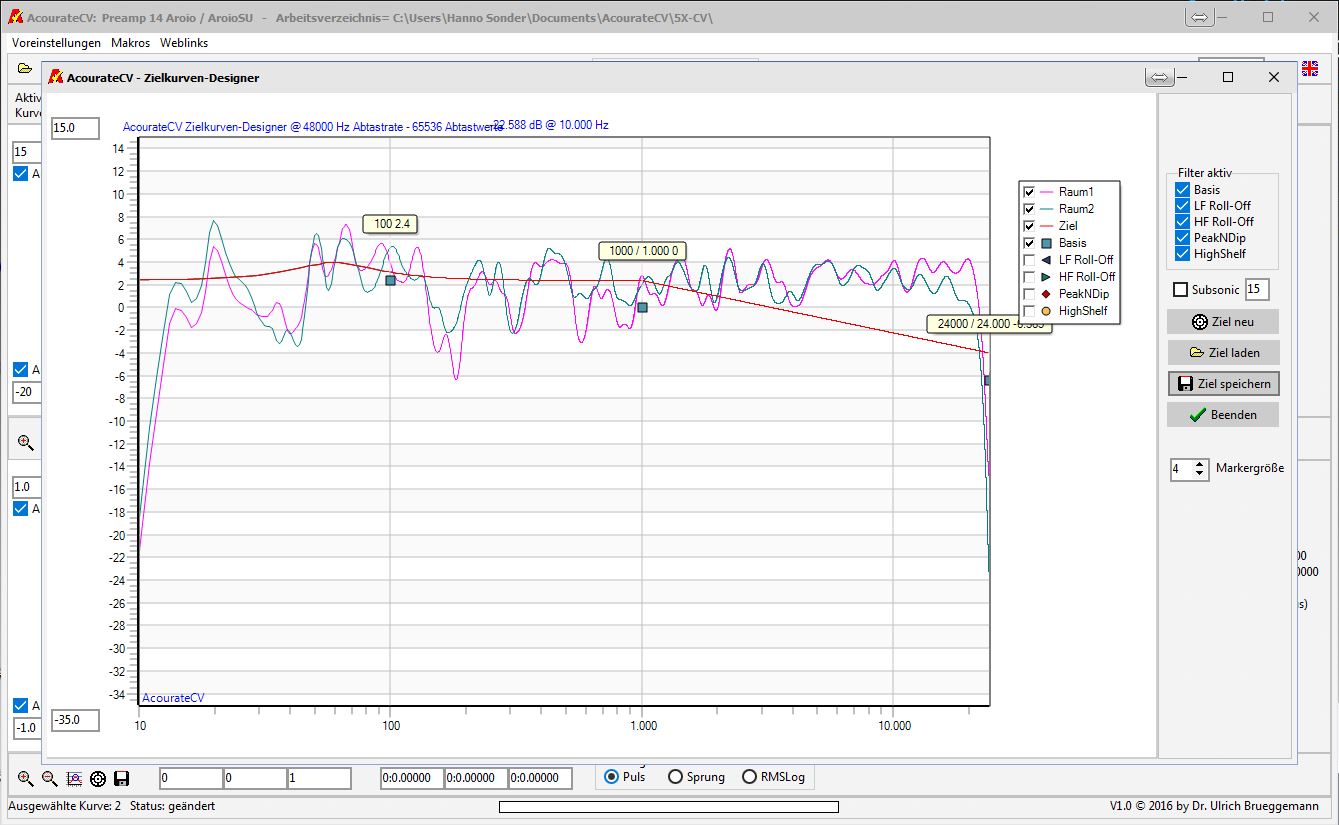Click the progress bar in status area
This screenshot has height=825, width=1339.
pos(668,807)
